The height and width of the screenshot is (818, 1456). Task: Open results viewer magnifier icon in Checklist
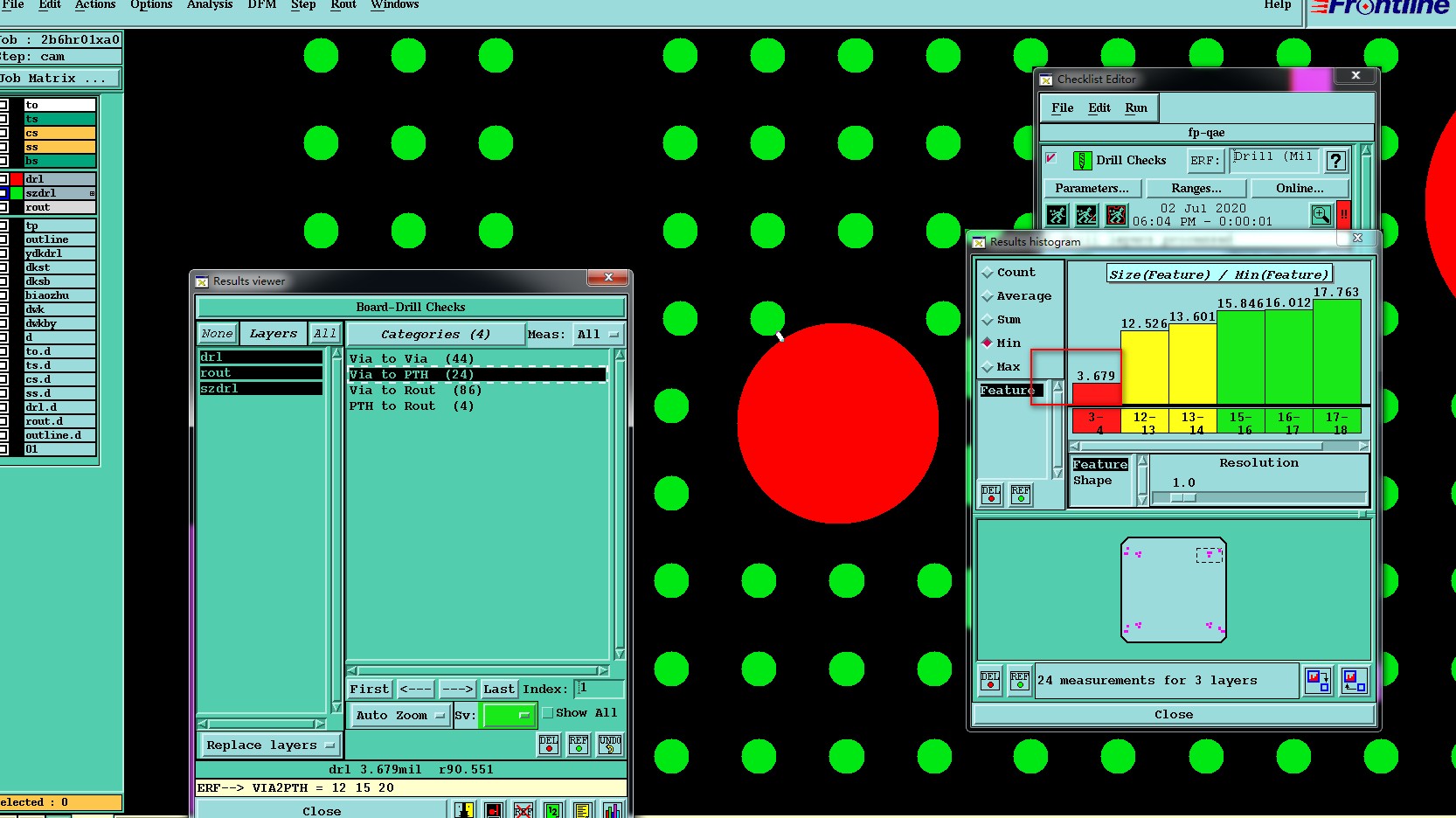[1321, 215]
